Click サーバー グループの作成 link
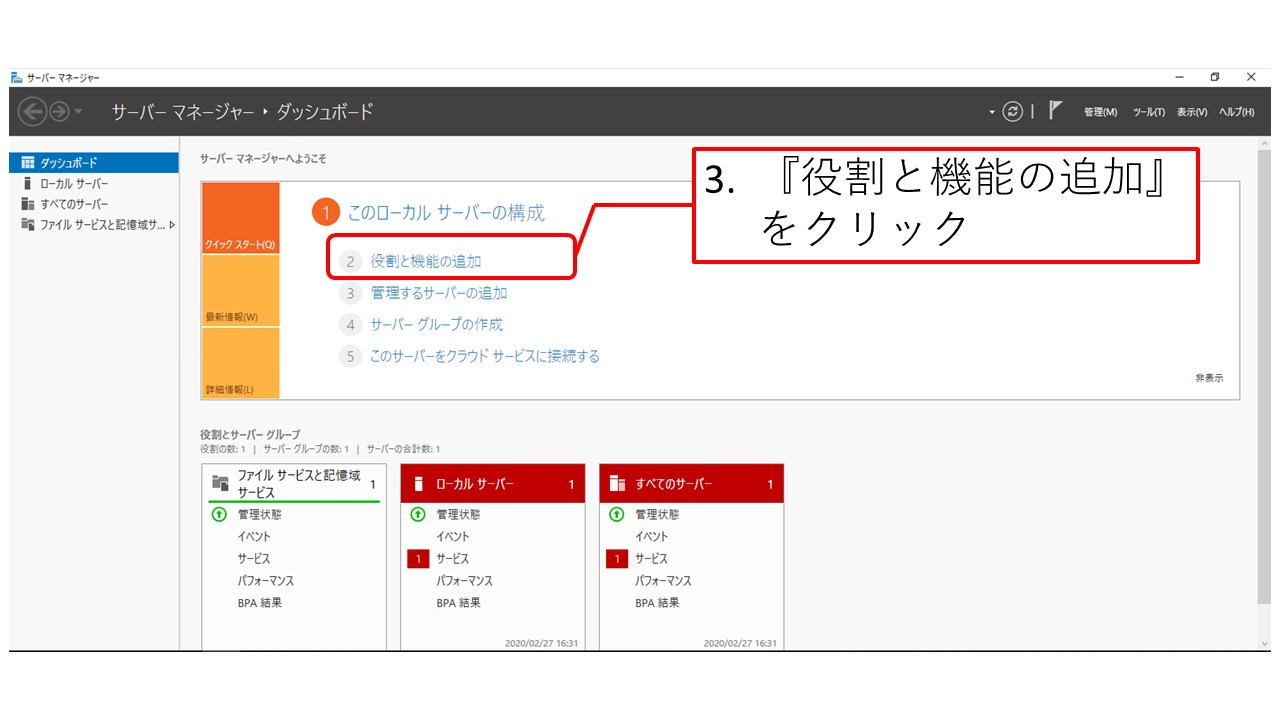Screen dimensions: 1280x720 point(436,325)
